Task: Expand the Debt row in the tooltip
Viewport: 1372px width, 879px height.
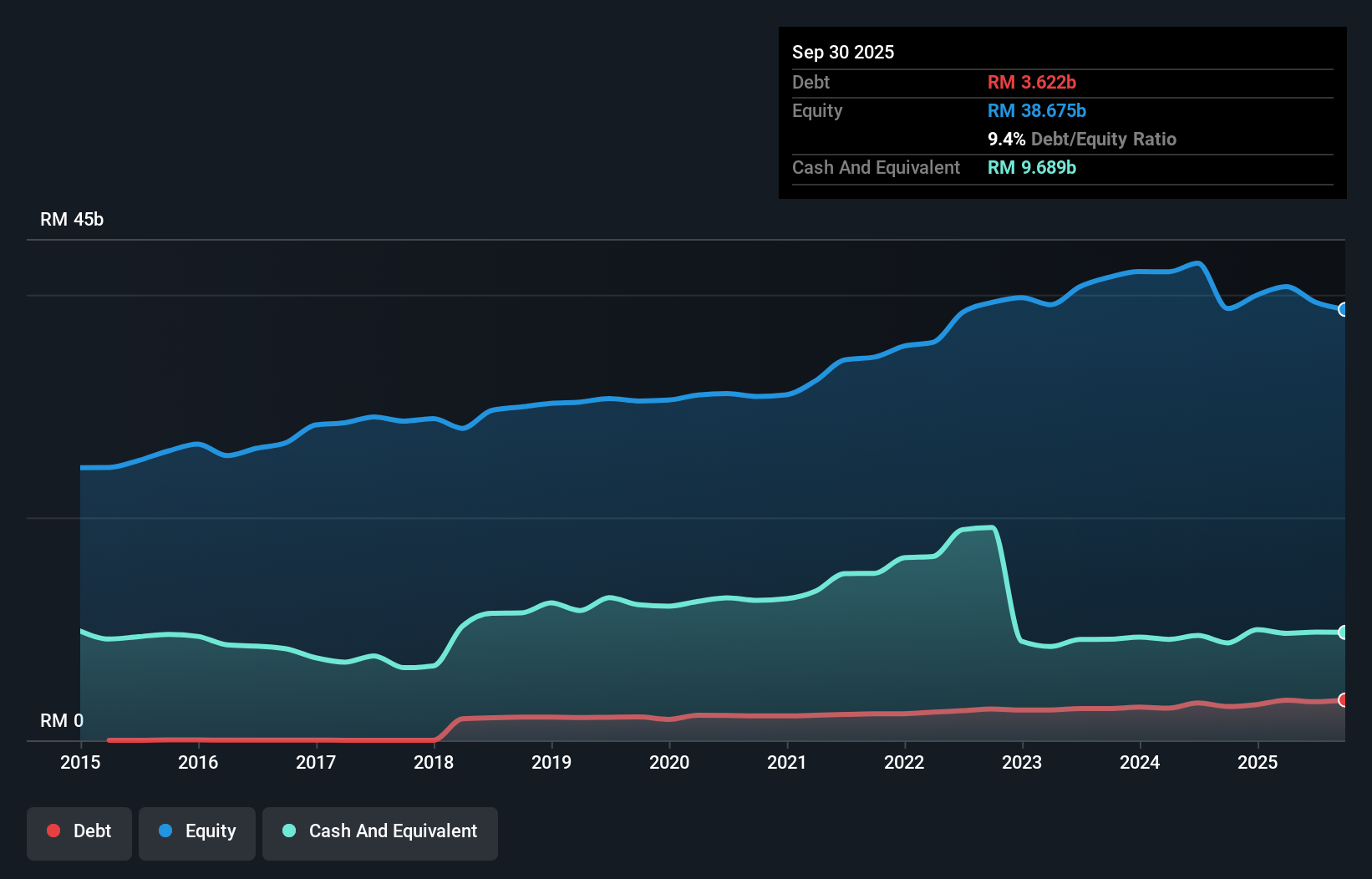Action: [x=810, y=82]
